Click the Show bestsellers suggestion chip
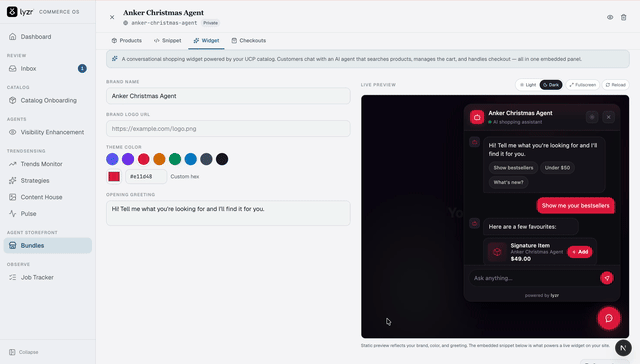This screenshot has width=640, height=364. 513,168
